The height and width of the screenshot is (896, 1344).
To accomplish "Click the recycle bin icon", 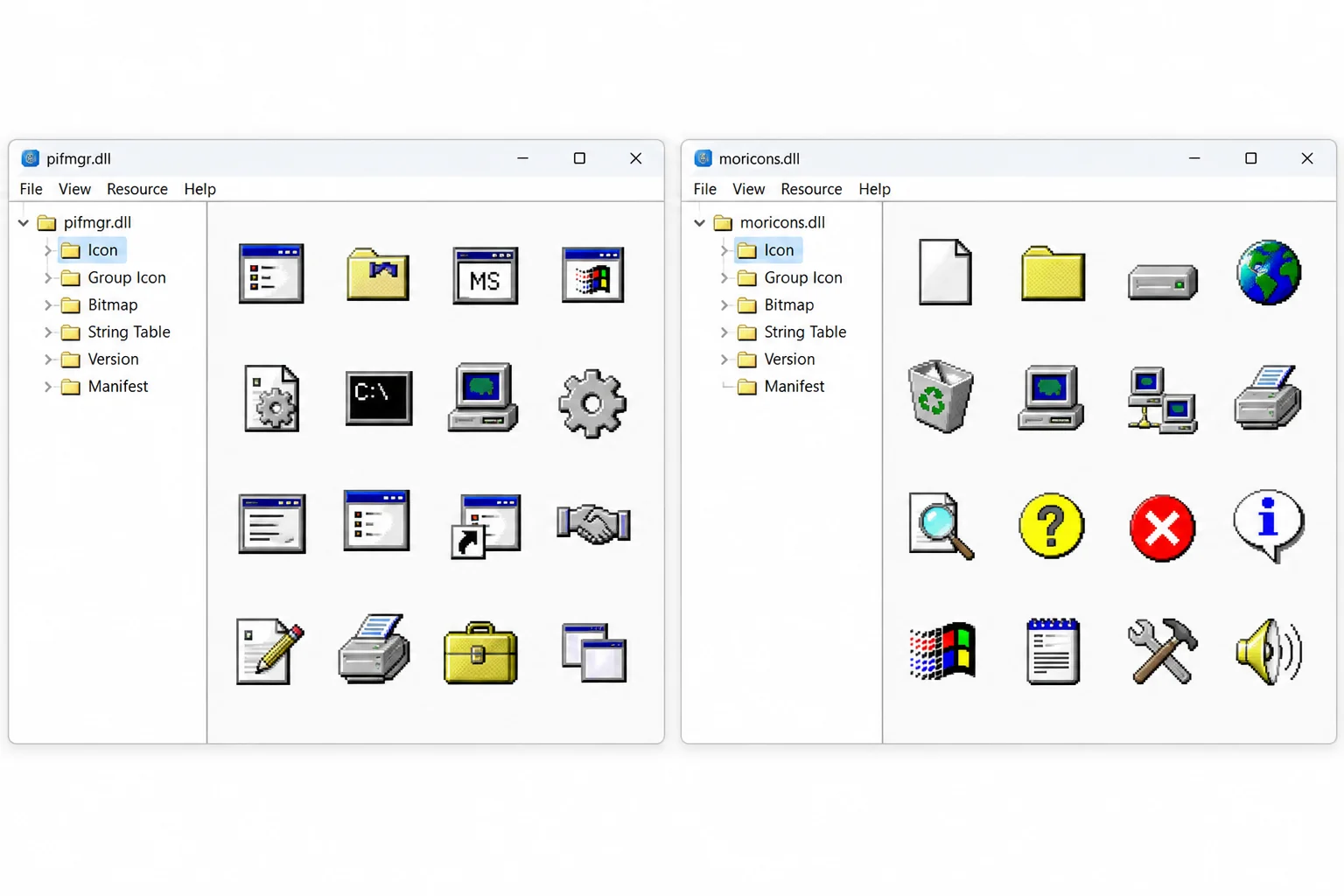I will coord(941,396).
